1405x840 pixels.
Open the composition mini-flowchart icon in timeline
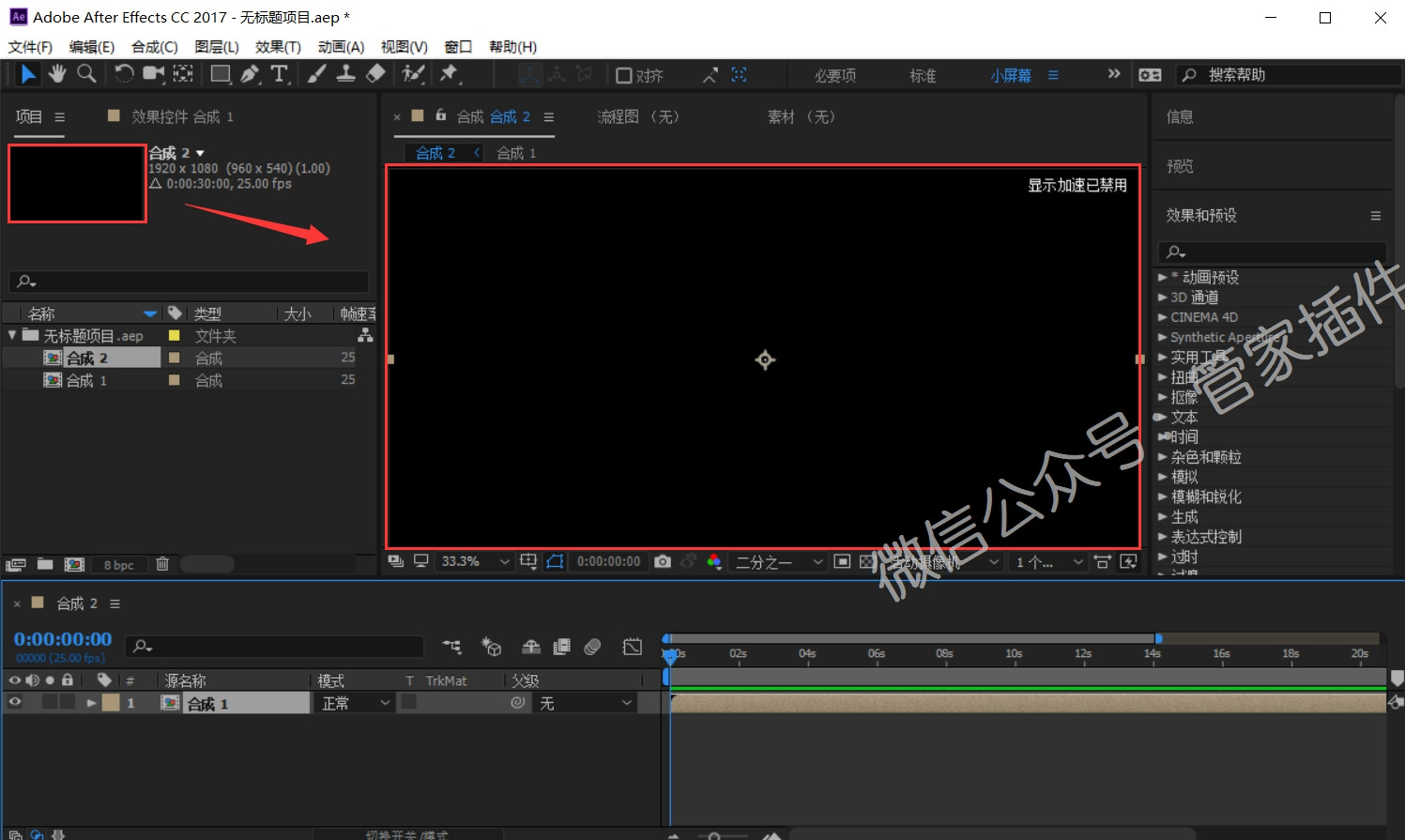(452, 647)
